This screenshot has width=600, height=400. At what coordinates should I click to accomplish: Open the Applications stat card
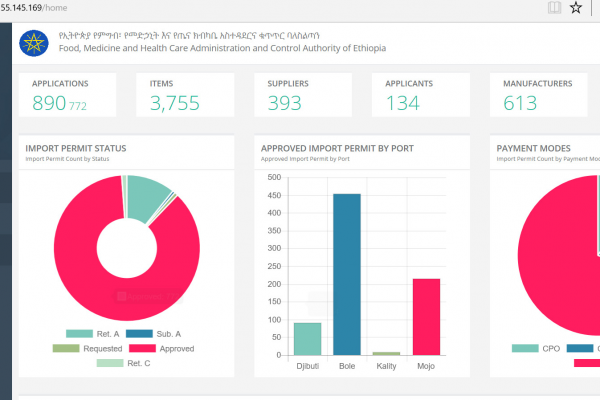pyautogui.click(x=67, y=95)
